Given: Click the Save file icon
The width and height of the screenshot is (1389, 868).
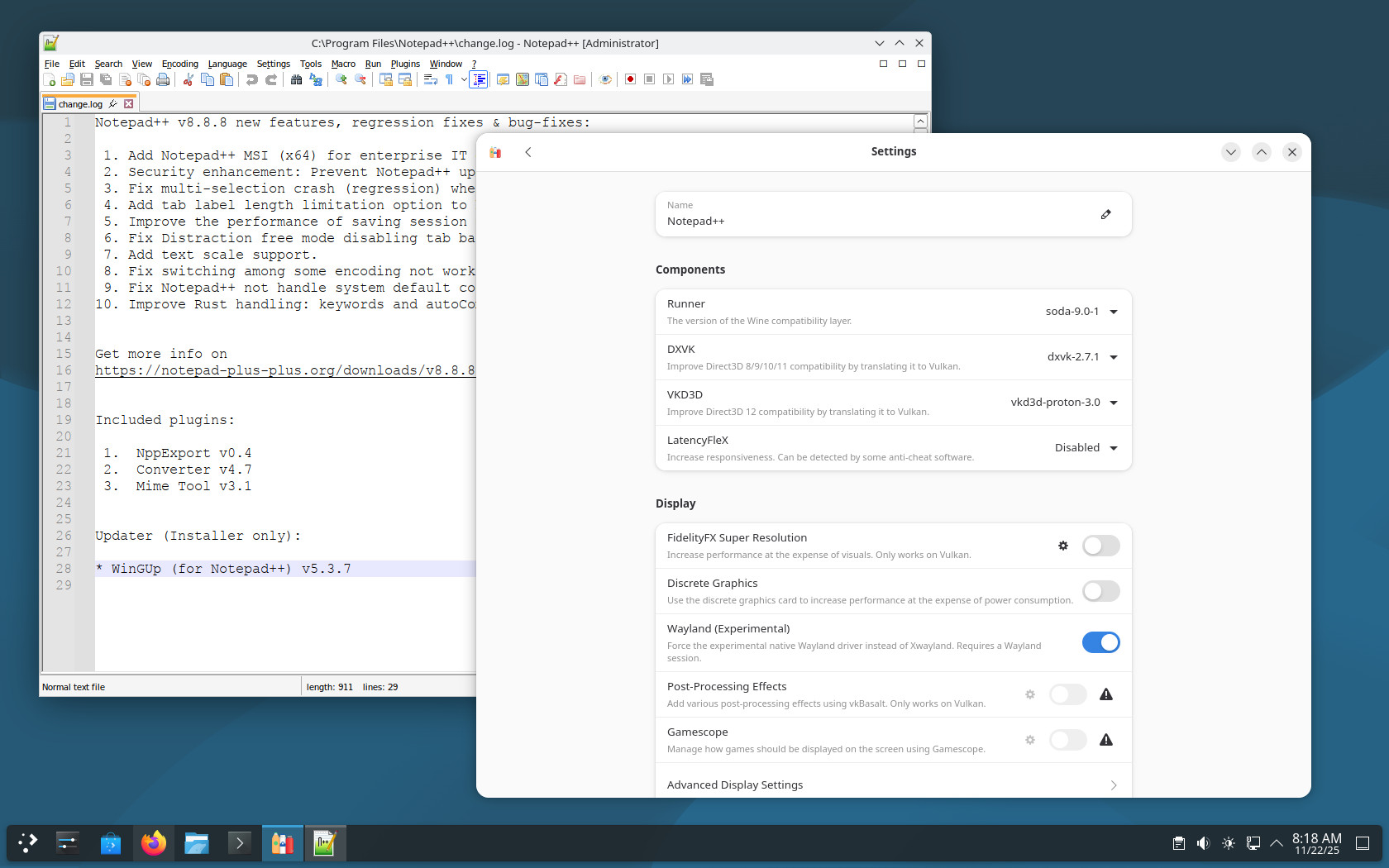Looking at the screenshot, I should click(x=87, y=79).
